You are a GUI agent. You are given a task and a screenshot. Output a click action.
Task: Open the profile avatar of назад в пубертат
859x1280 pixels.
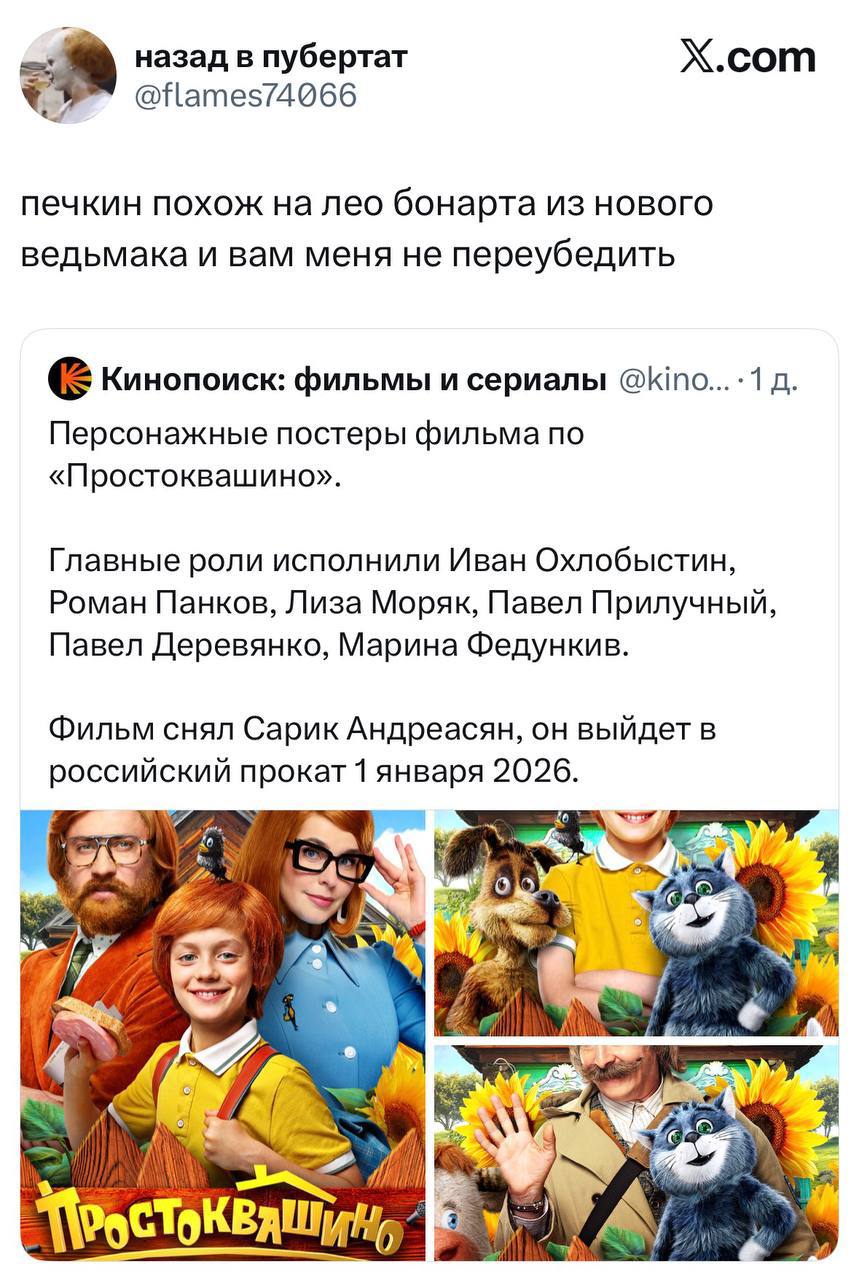(69, 75)
